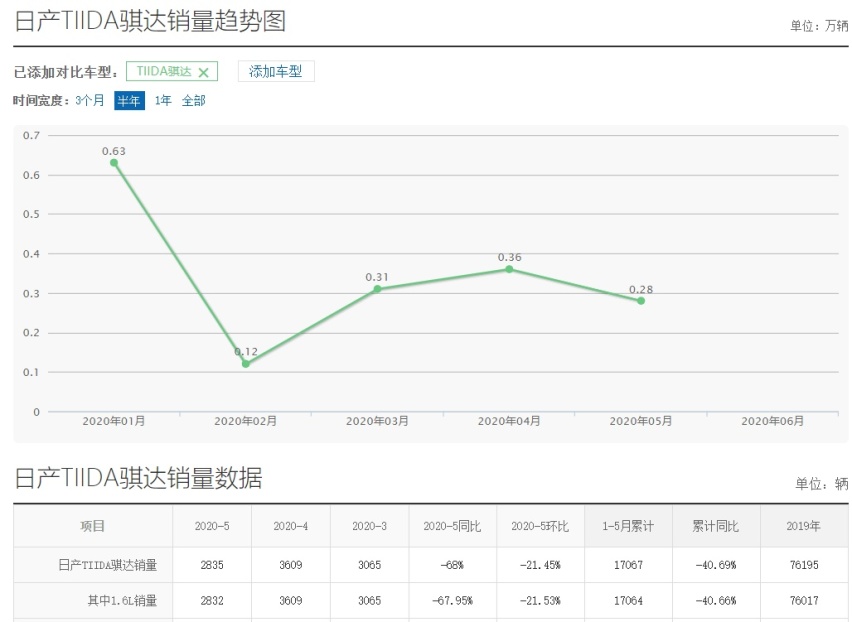Screen dimensions: 852x622
Task: Click the 2020年04月 axis label
Action: pyautogui.click(x=509, y=421)
